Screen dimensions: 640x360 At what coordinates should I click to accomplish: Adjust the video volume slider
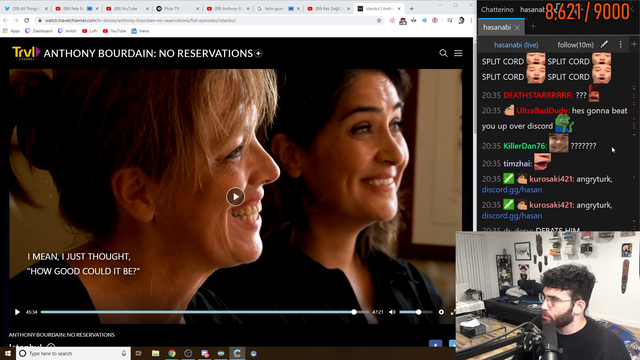pos(416,312)
